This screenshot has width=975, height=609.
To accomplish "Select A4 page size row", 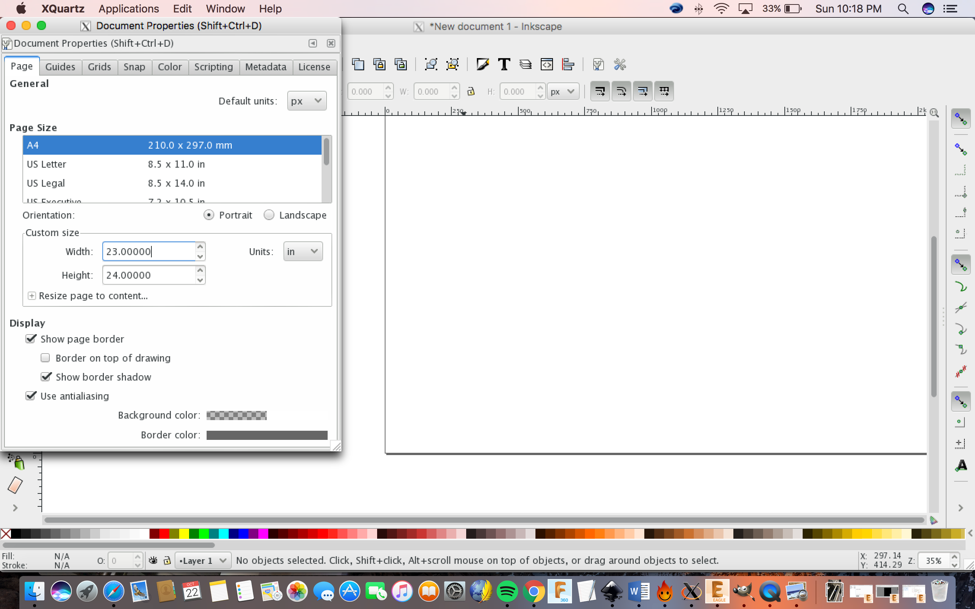I will pos(172,145).
